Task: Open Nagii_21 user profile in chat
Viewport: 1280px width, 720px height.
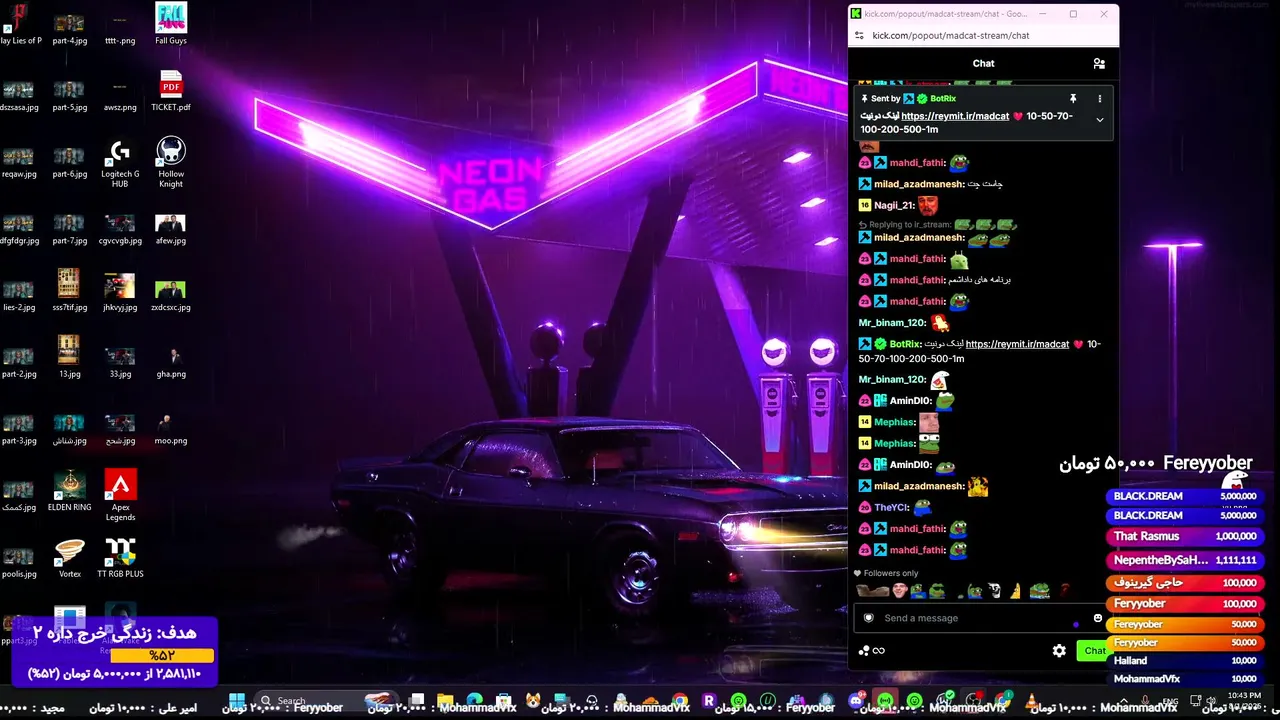Action: coord(894,206)
